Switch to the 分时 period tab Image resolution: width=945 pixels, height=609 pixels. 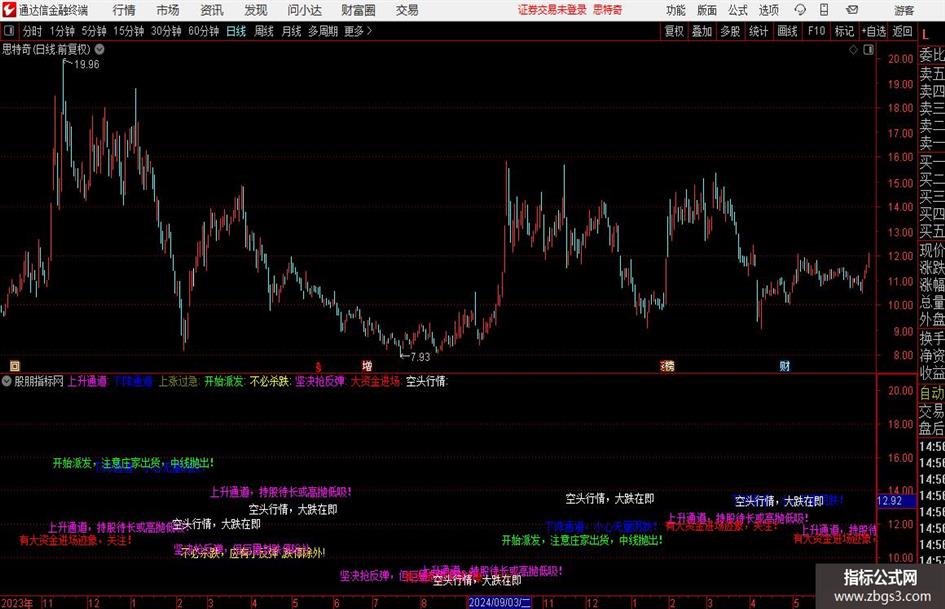pos(33,31)
